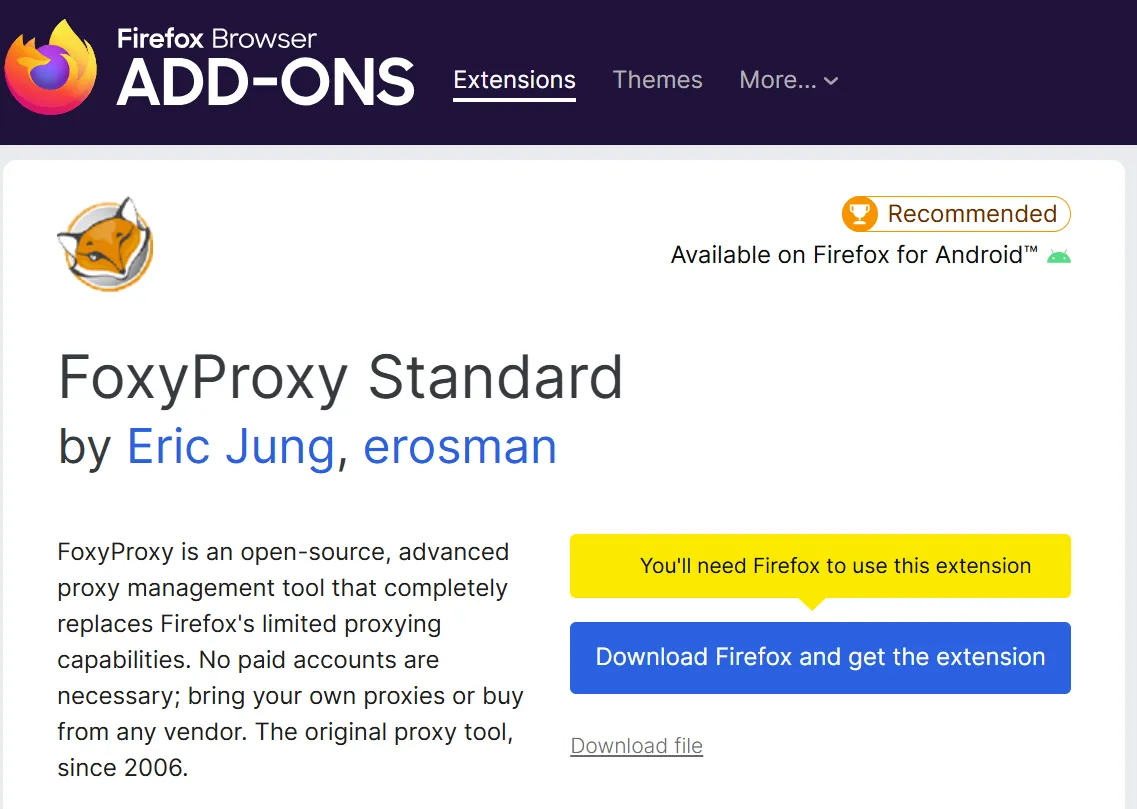Viewport: 1137px width, 809px height.
Task: Click the FoxyProxy description paragraph
Action: click(x=290, y=659)
